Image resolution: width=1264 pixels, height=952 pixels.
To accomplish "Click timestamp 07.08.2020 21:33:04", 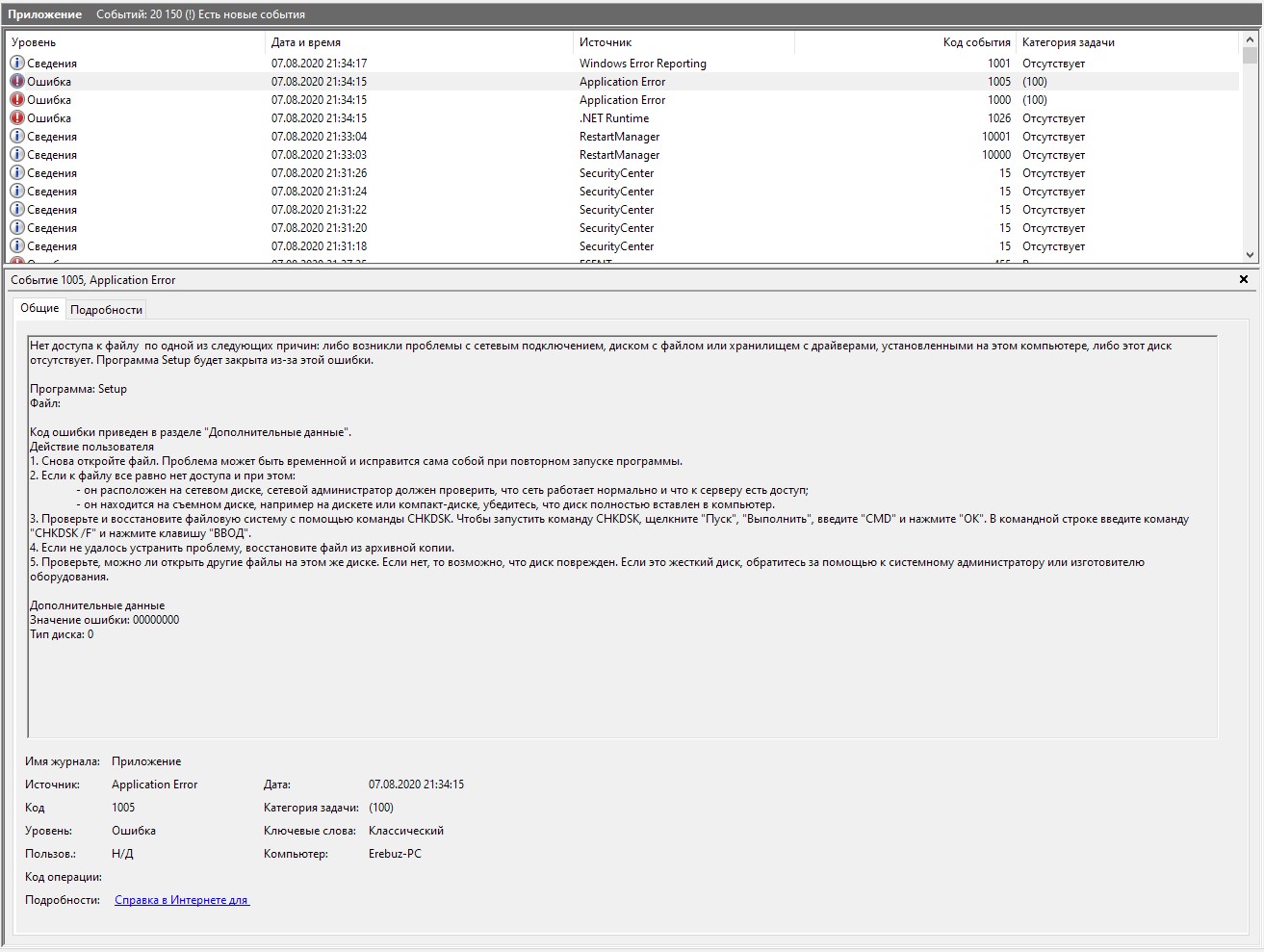I will pos(319,137).
